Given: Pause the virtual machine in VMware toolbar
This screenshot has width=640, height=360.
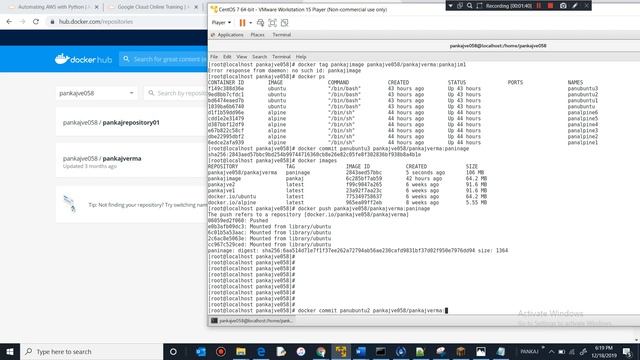Looking at the screenshot, I should pyautogui.click(x=242, y=23).
